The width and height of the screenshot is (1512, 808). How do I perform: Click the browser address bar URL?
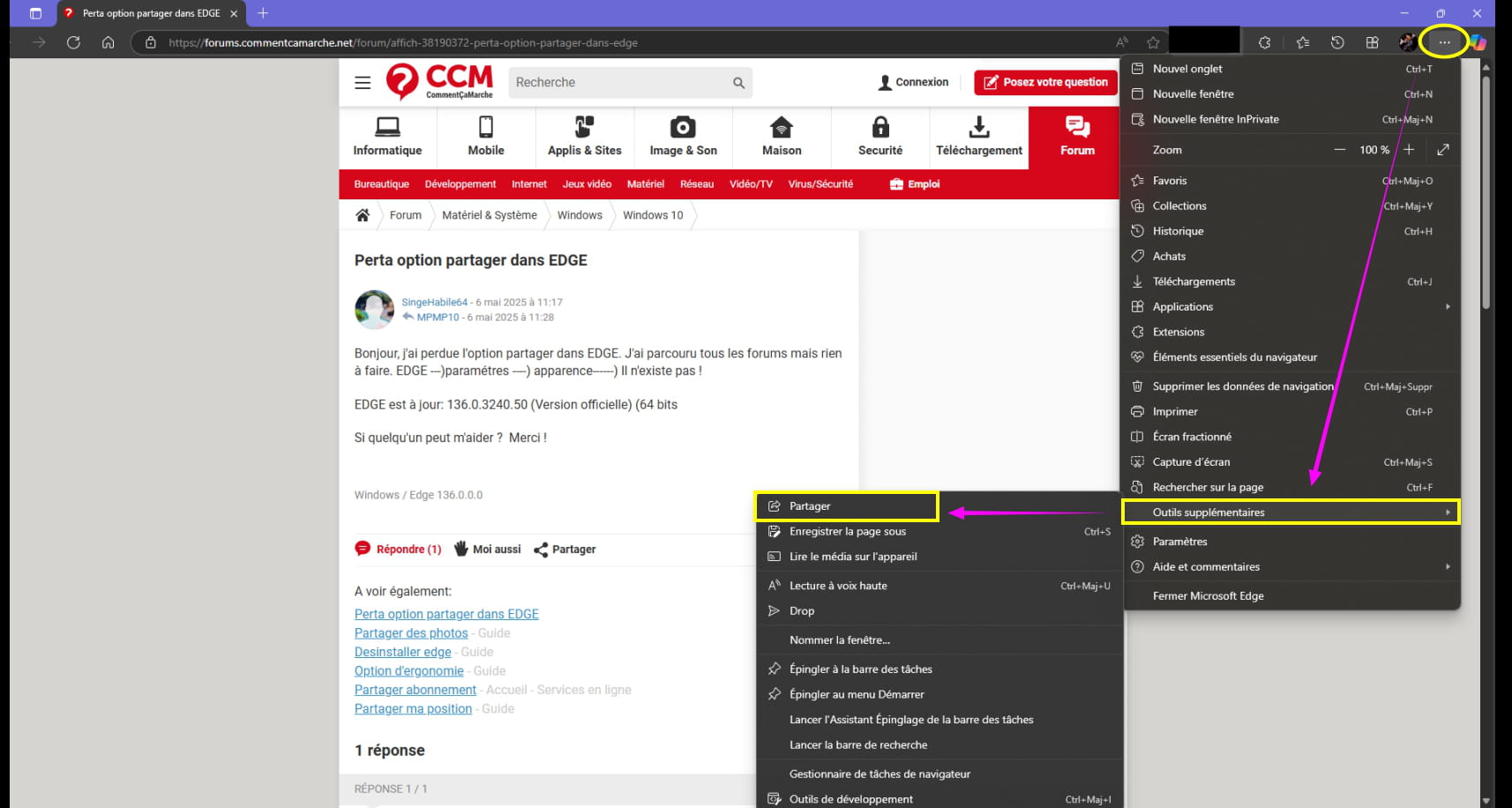(x=403, y=42)
